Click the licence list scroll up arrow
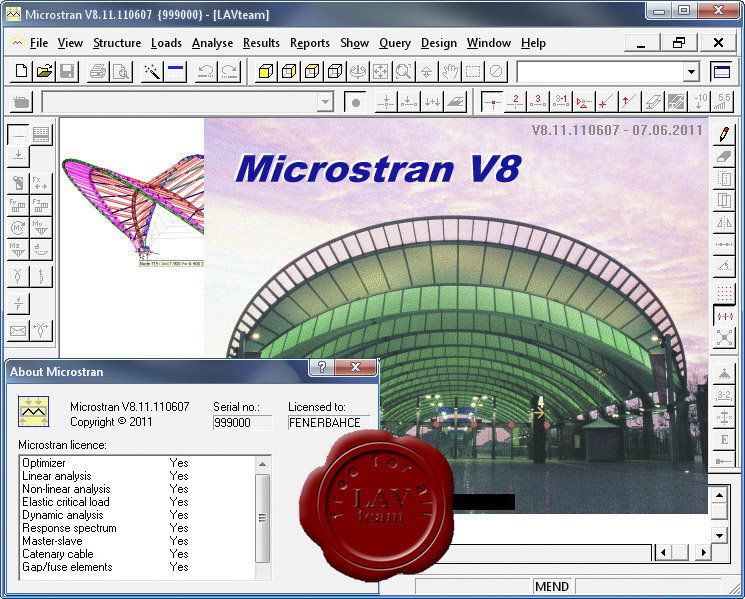 tap(262, 464)
